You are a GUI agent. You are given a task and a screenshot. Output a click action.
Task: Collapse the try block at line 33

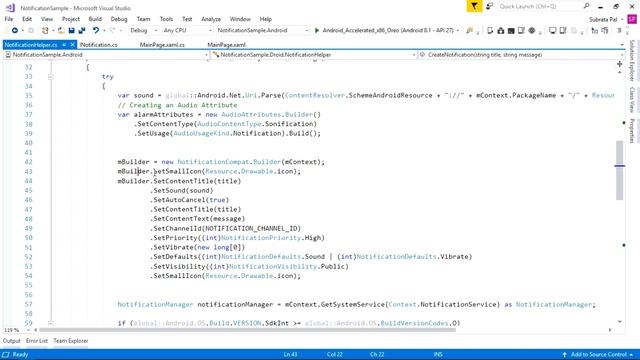coord(50,77)
